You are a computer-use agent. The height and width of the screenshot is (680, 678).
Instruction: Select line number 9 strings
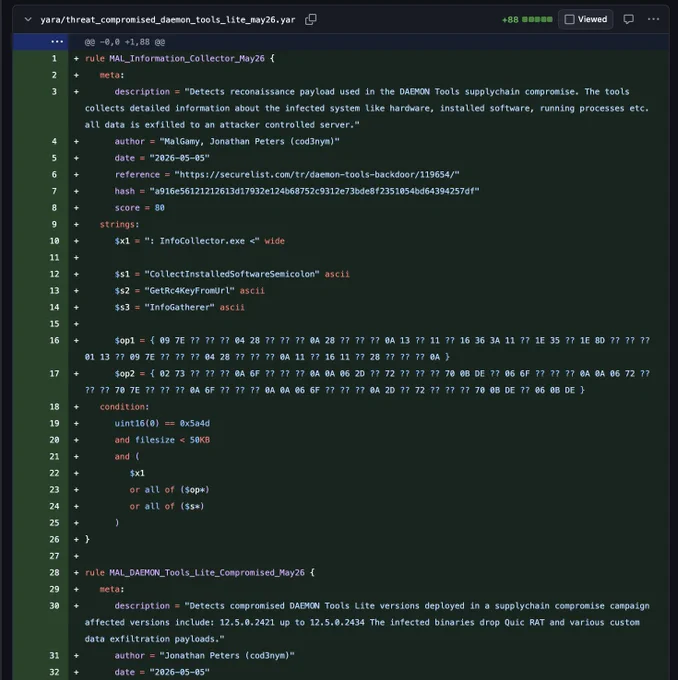(x=54, y=224)
